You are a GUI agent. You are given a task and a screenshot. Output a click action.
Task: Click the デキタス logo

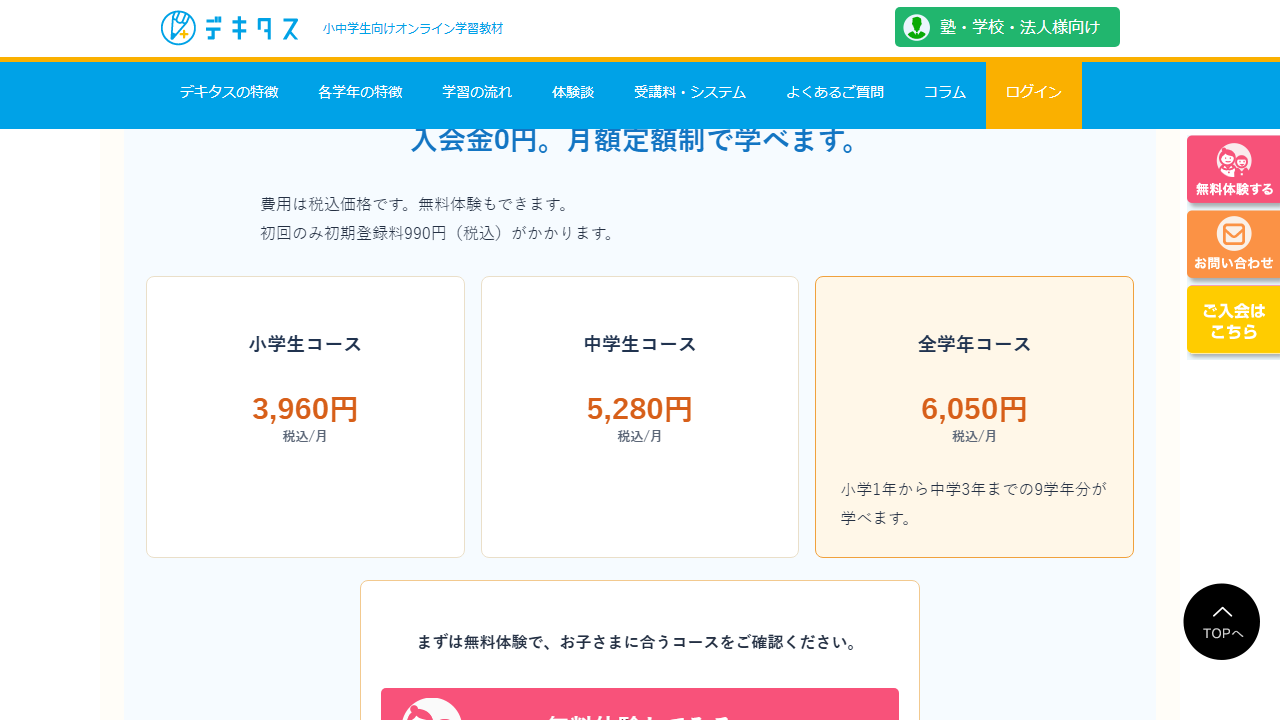[x=230, y=28]
